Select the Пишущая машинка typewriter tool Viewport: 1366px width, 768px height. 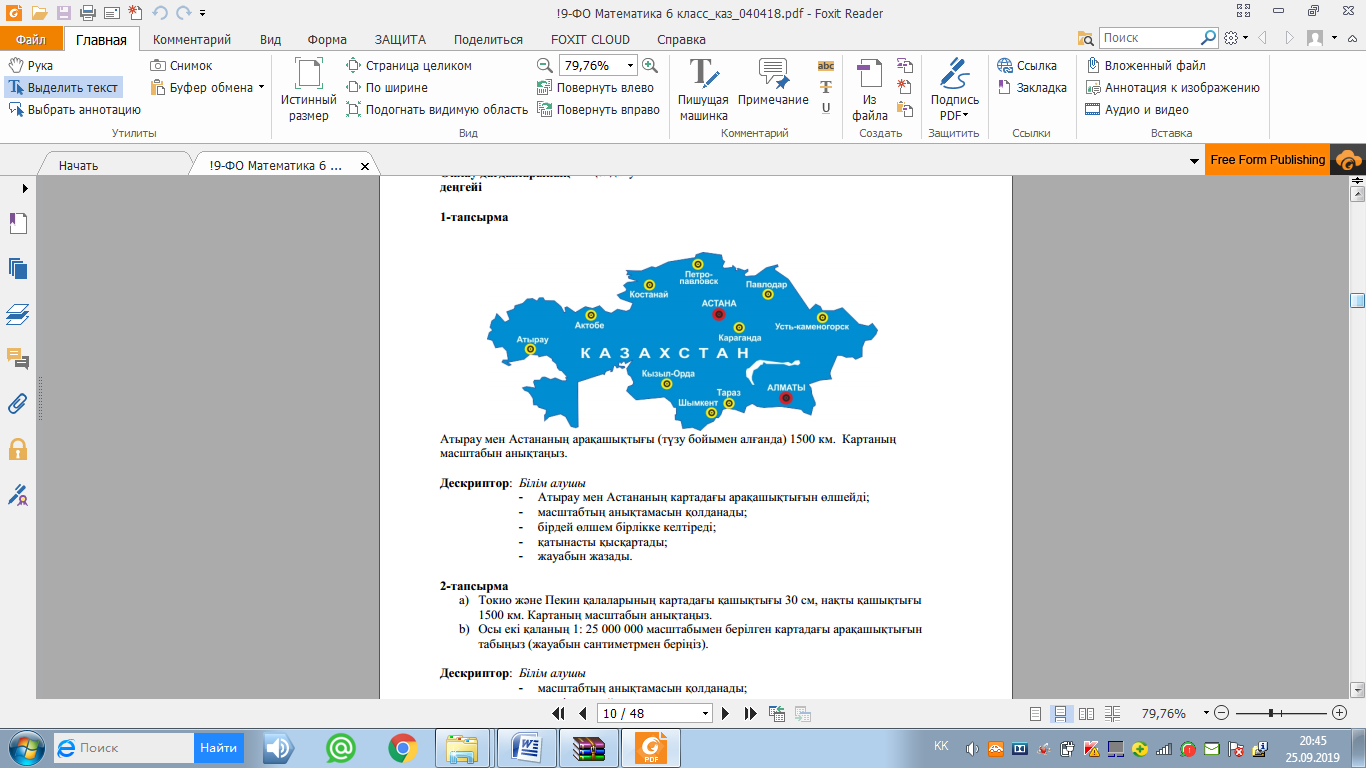[x=704, y=89]
